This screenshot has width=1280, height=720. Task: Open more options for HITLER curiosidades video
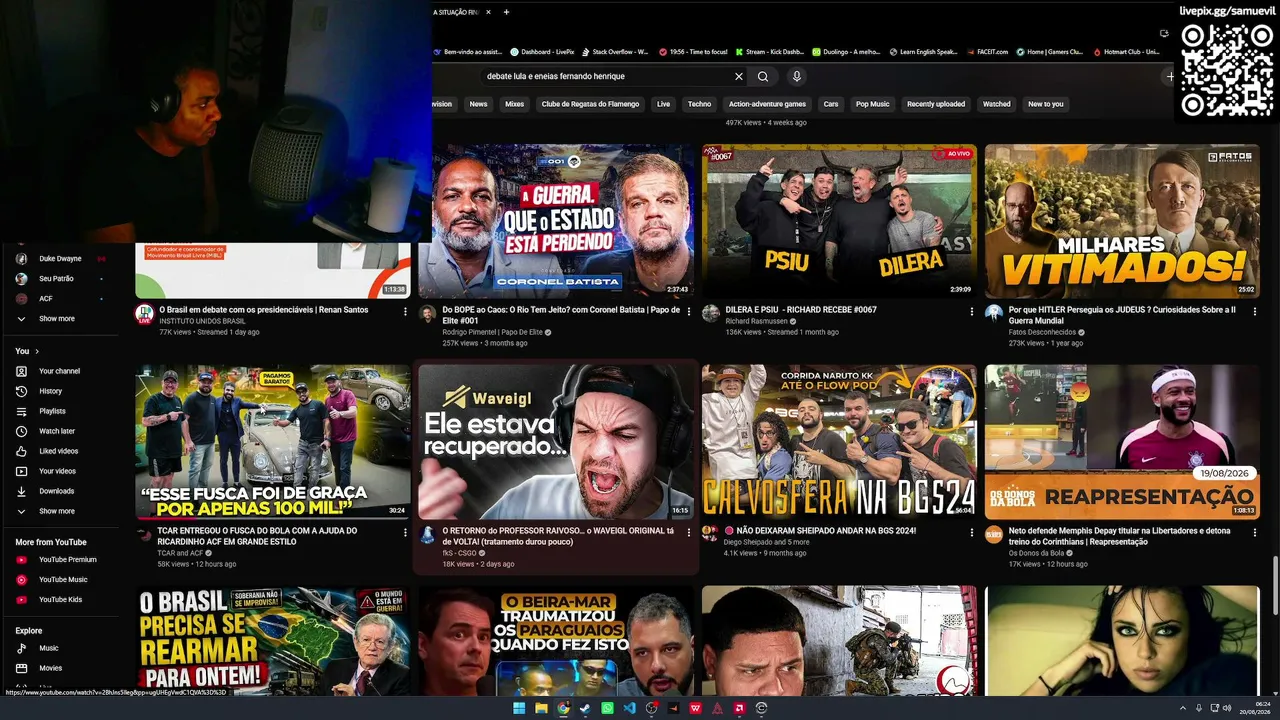tap(1255, 312)
